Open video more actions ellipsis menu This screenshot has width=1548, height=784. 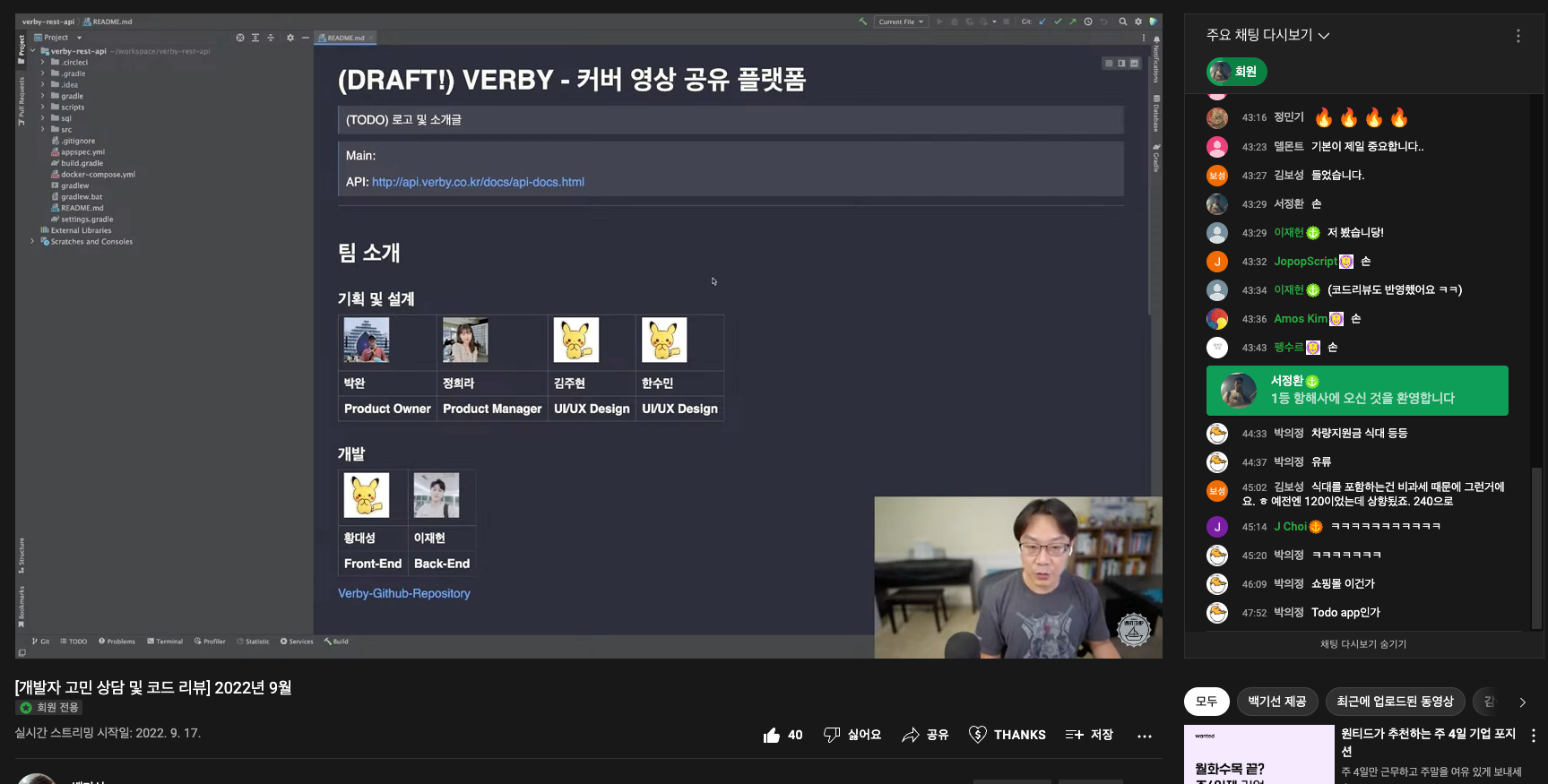click(1145, 736)
